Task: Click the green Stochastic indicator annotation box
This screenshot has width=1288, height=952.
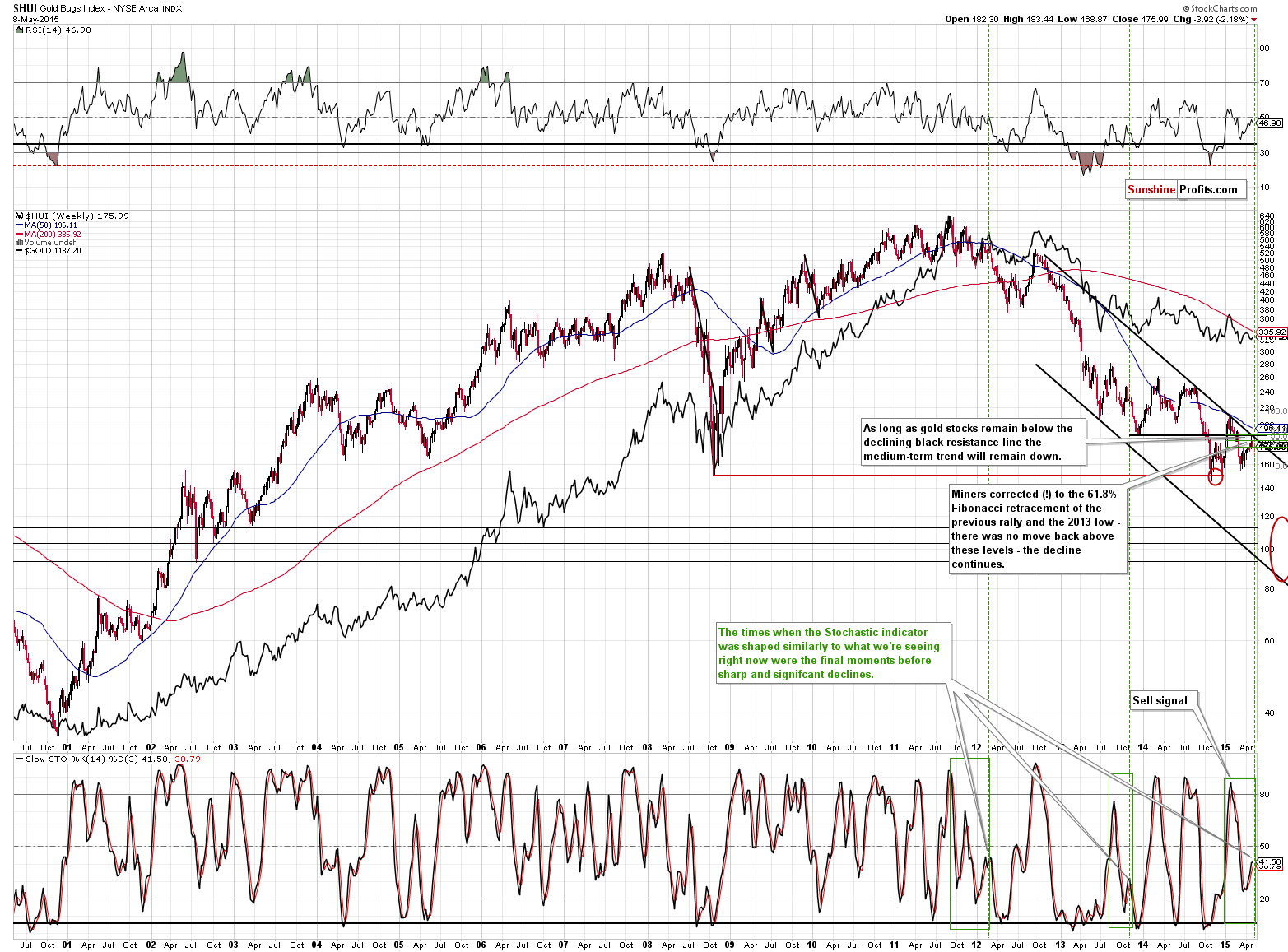Action: [x=834, y=653]
